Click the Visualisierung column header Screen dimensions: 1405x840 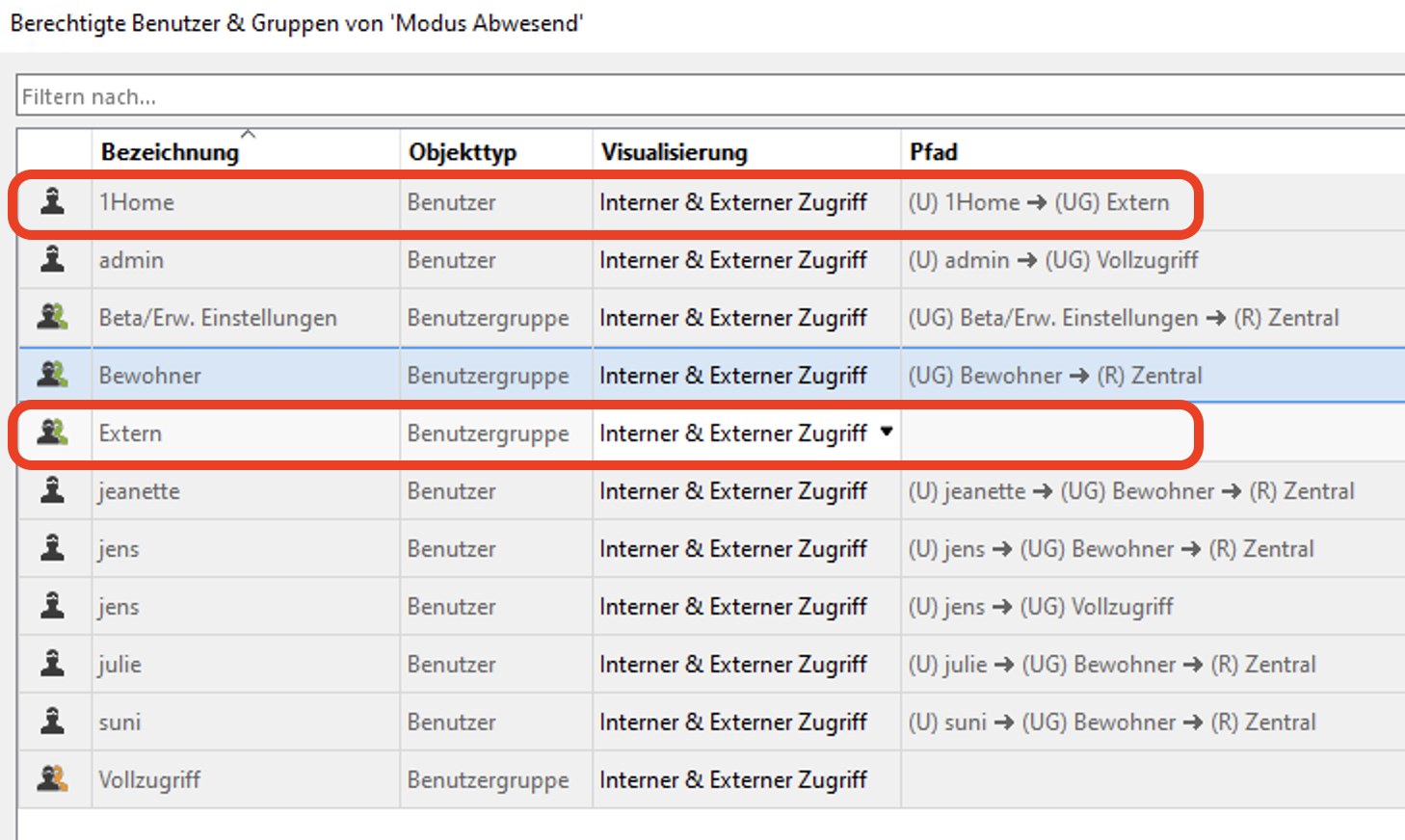point(674,152)
